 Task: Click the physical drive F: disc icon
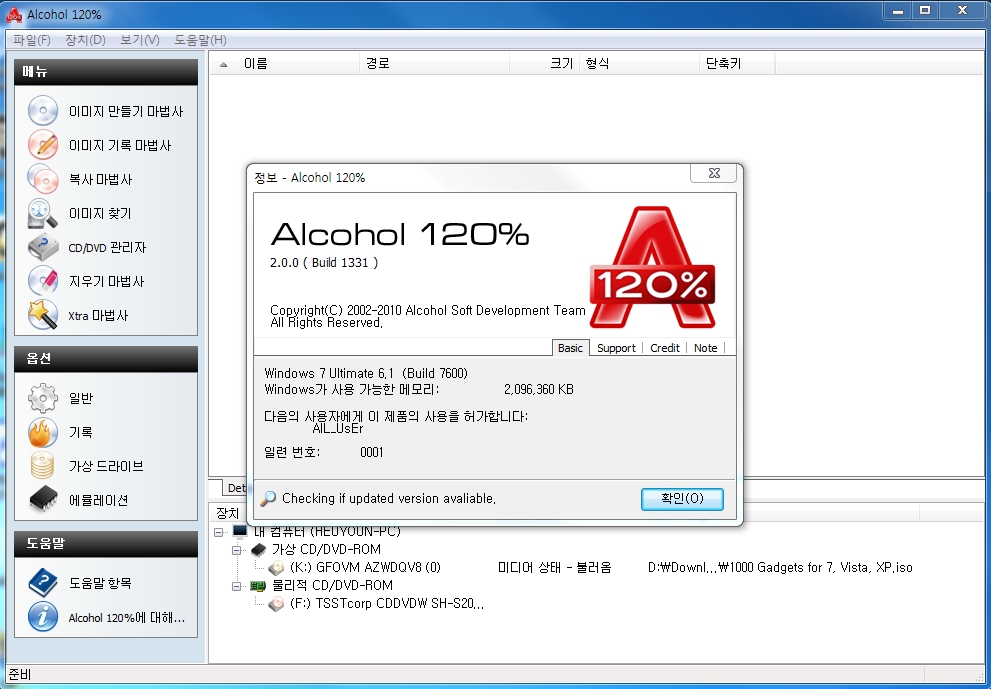[x=276, y=604]
